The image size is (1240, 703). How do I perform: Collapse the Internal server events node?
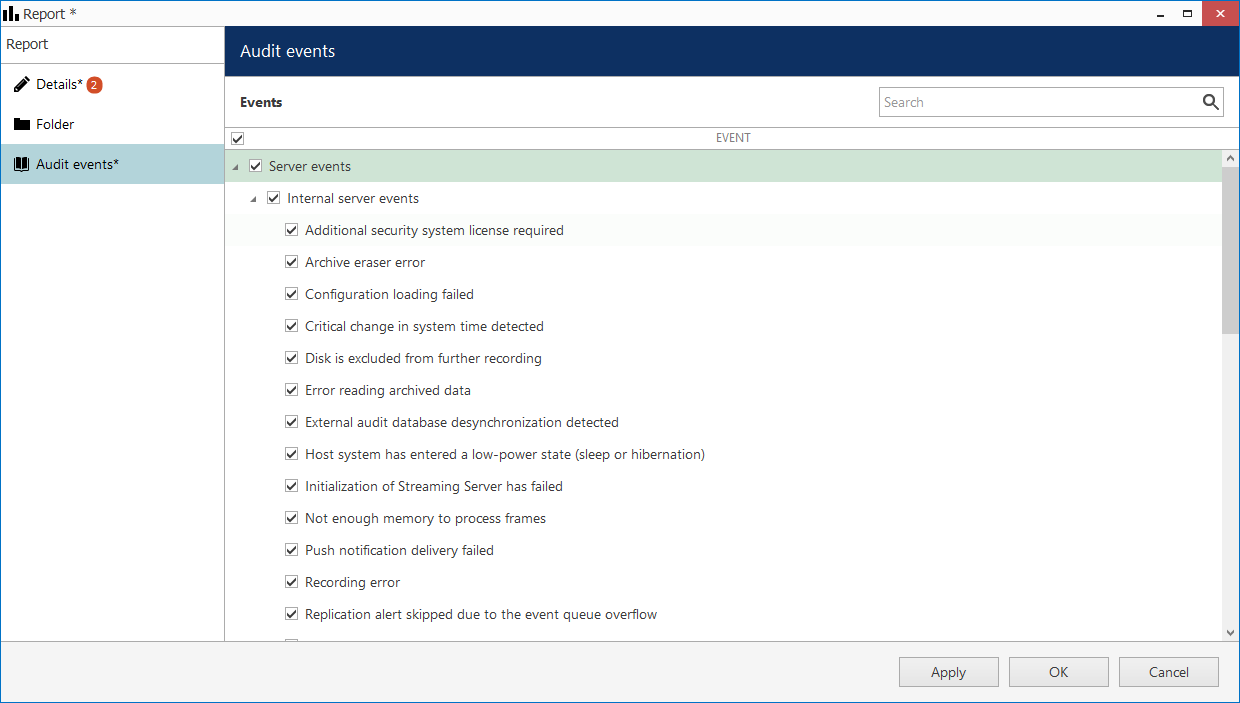pyautogui.click(x=253, y=199)
